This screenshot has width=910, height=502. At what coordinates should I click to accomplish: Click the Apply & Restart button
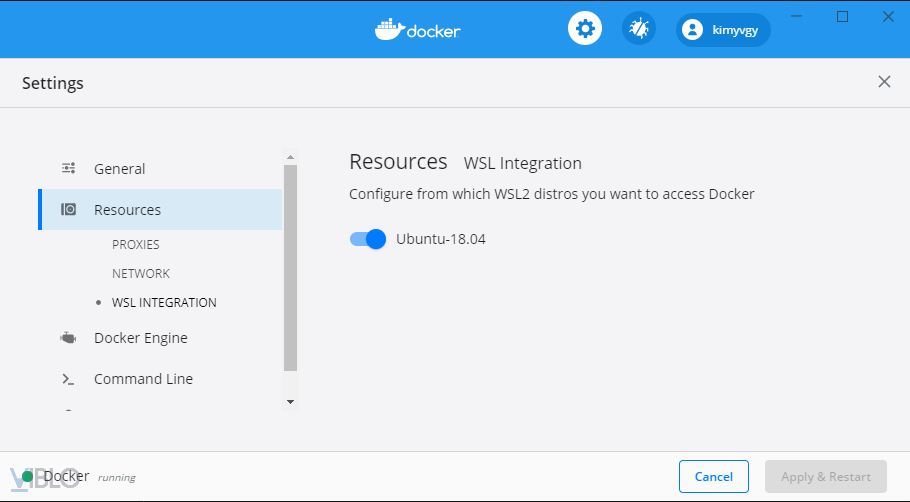pos(825,477)
